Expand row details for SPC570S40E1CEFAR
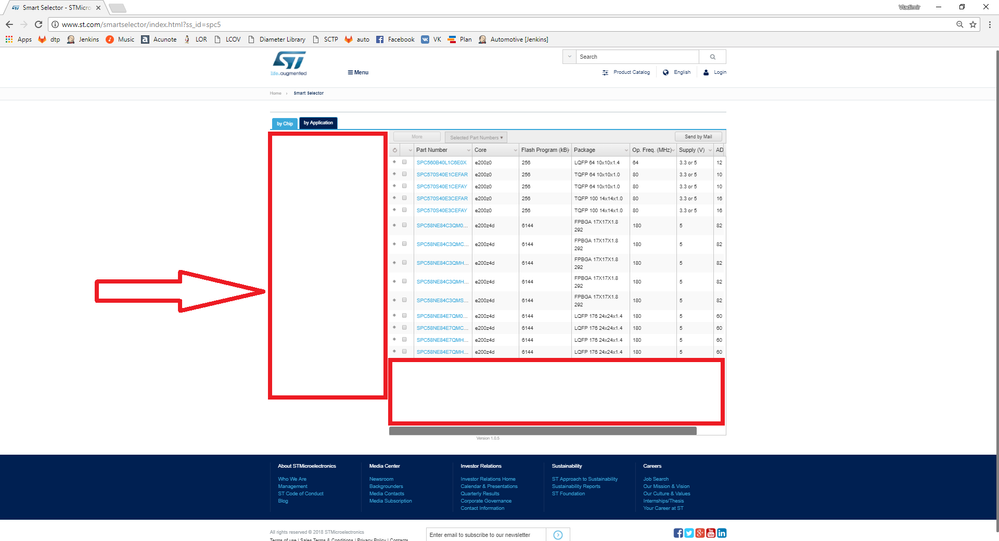 pos(394,174)
